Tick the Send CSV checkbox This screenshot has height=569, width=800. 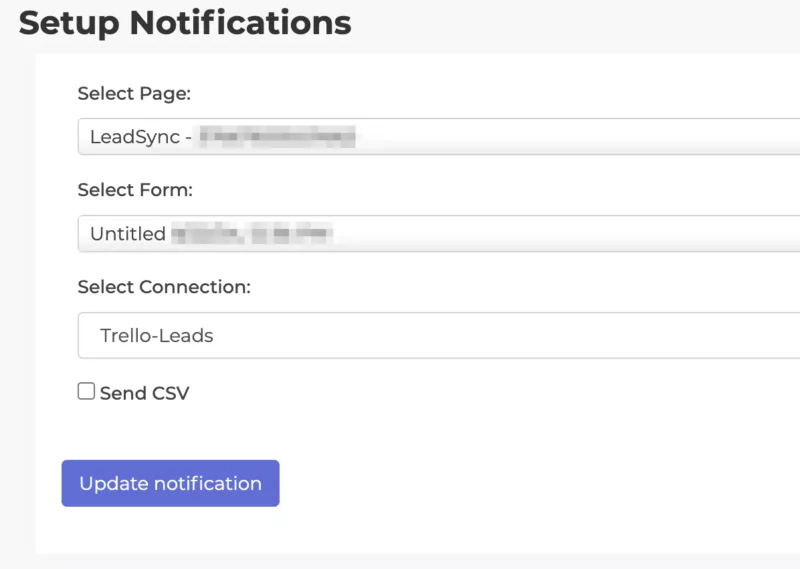click(x=87, y=392)
